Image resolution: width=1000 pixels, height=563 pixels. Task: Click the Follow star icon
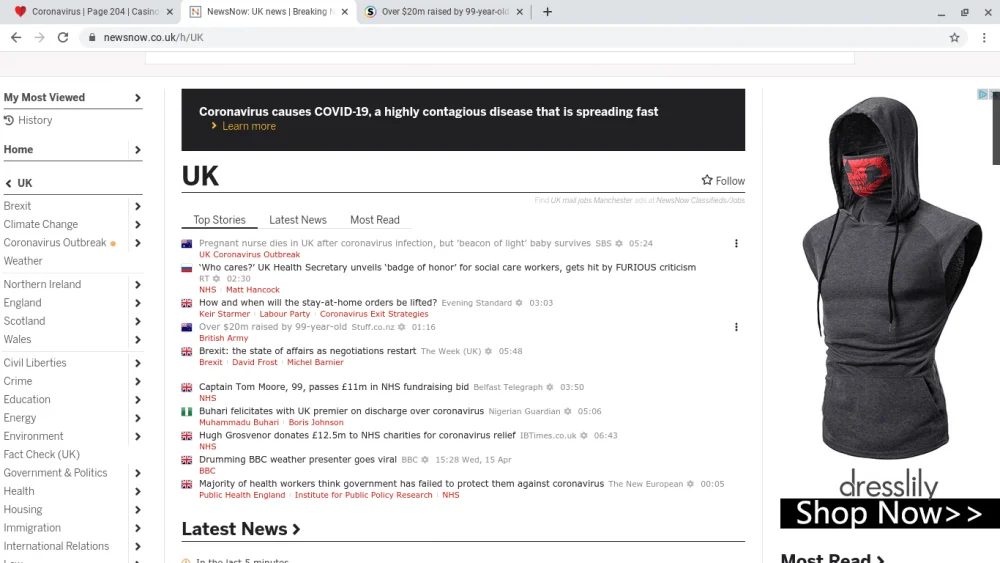point(707,180)
